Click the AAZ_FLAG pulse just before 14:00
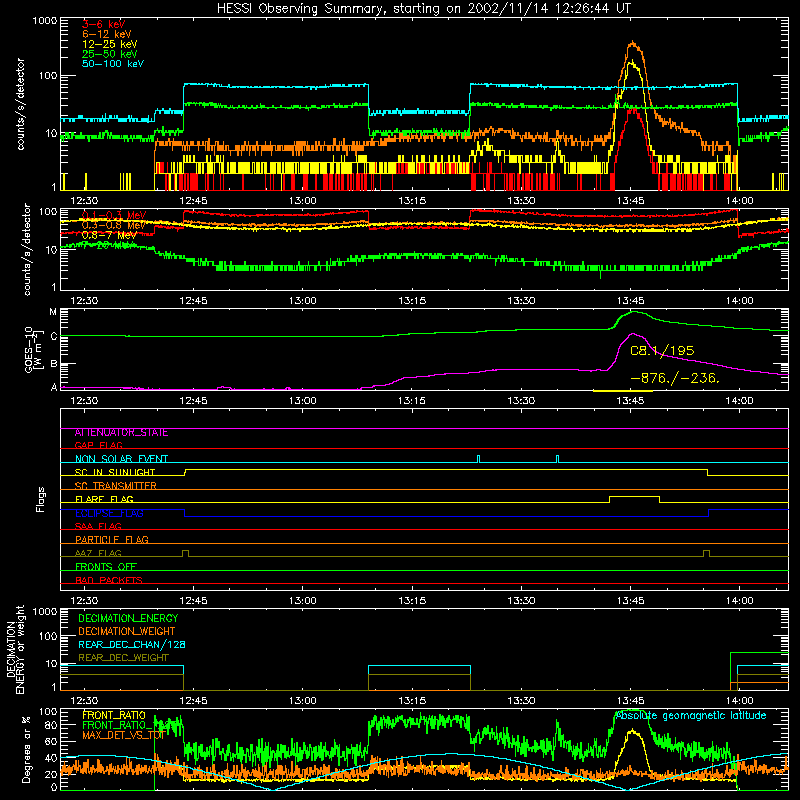Viewport: 800px width, 800px height. [706, 553]
